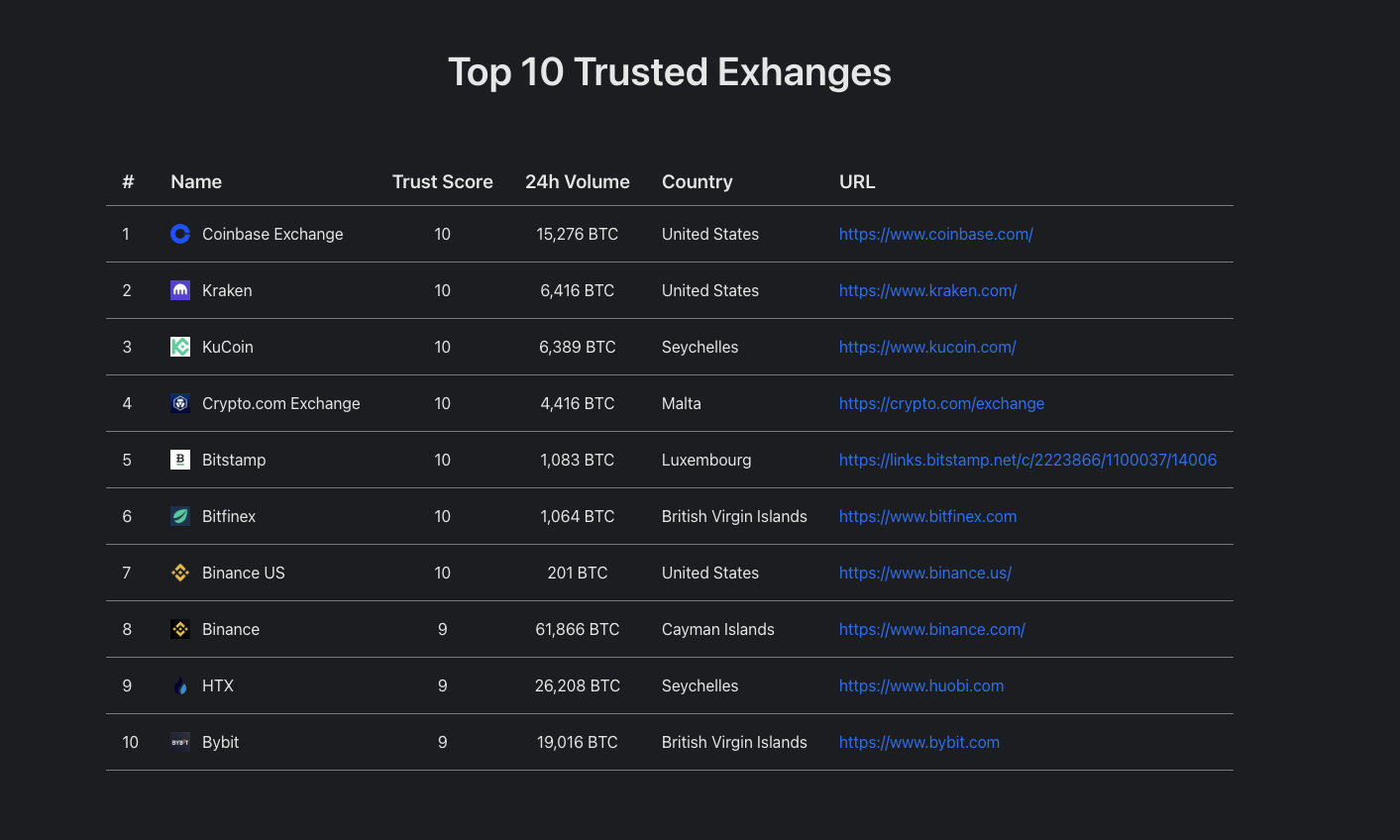Click the Bybit logo icon
1400x840 pixels.
[179, 742]
